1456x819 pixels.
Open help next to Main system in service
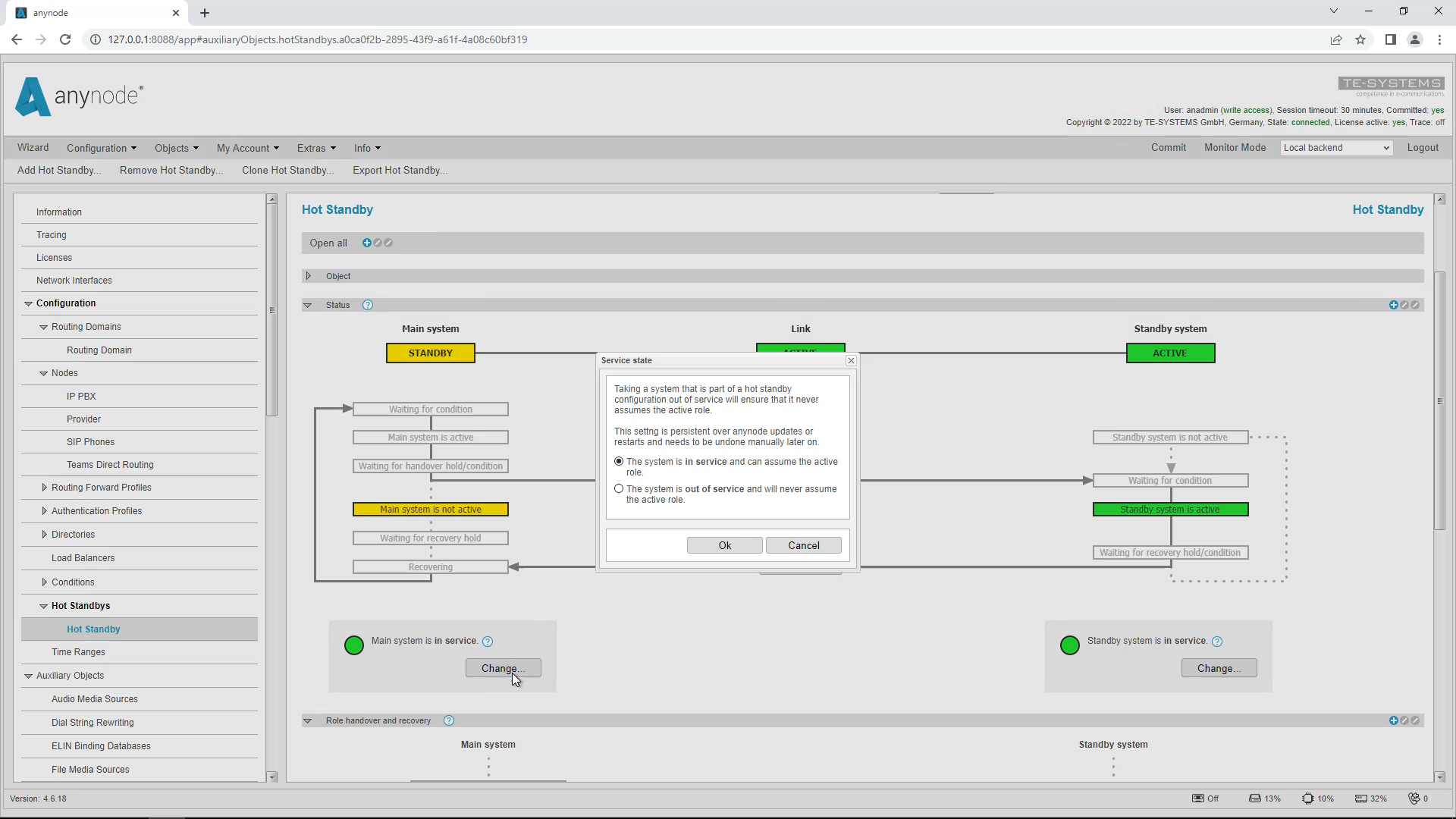click(488, 642)
